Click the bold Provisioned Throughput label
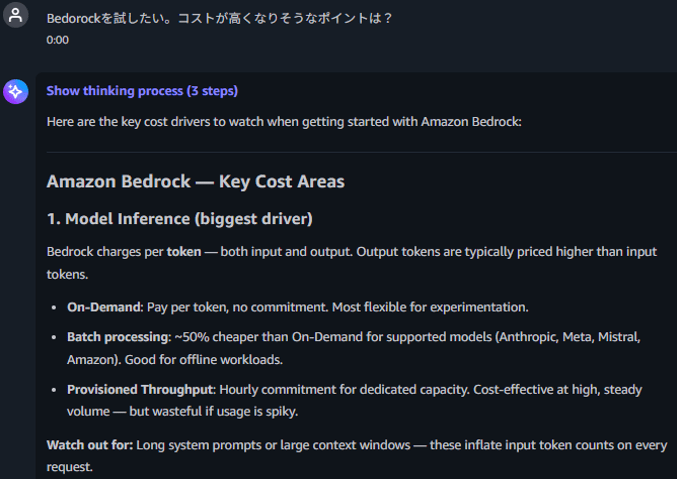 click(140, 390)
